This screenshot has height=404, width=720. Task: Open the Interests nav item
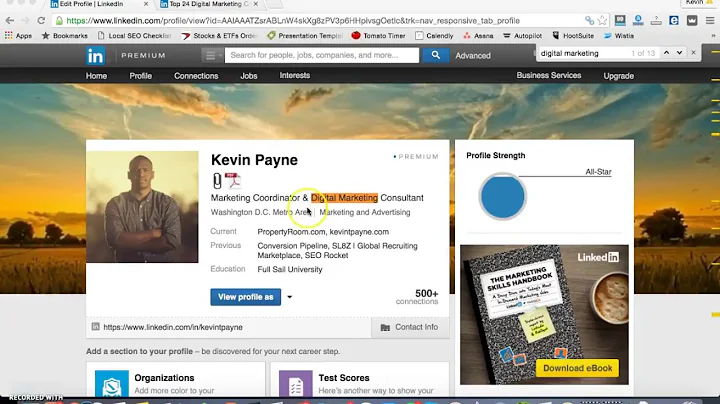[x=295, y=75]
